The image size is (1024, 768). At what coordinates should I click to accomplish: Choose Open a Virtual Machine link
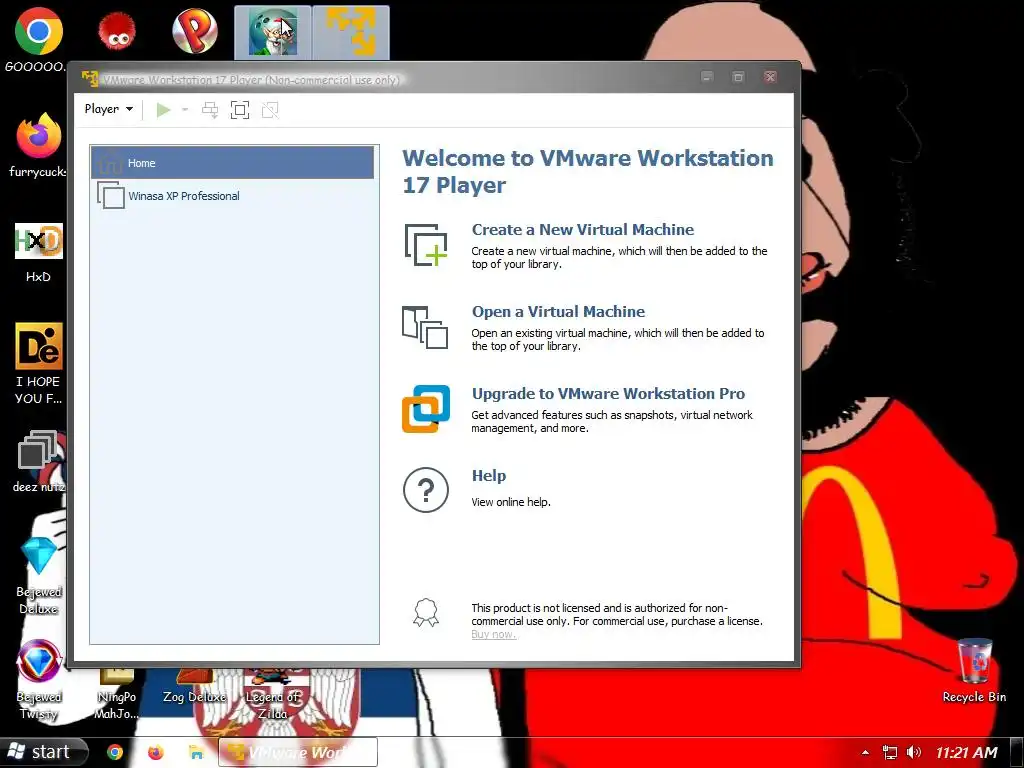558,312
